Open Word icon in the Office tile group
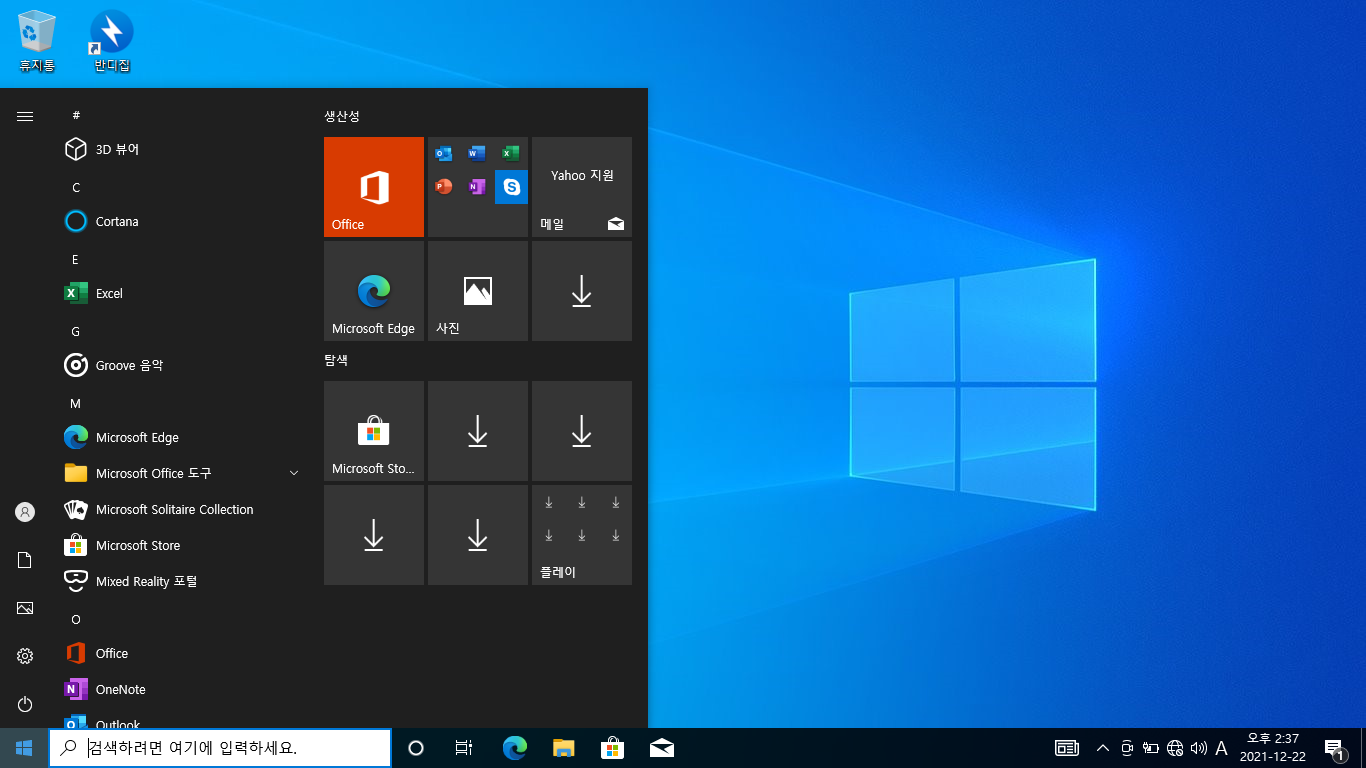Screen dimensions: 1366x768 [477, 153]
